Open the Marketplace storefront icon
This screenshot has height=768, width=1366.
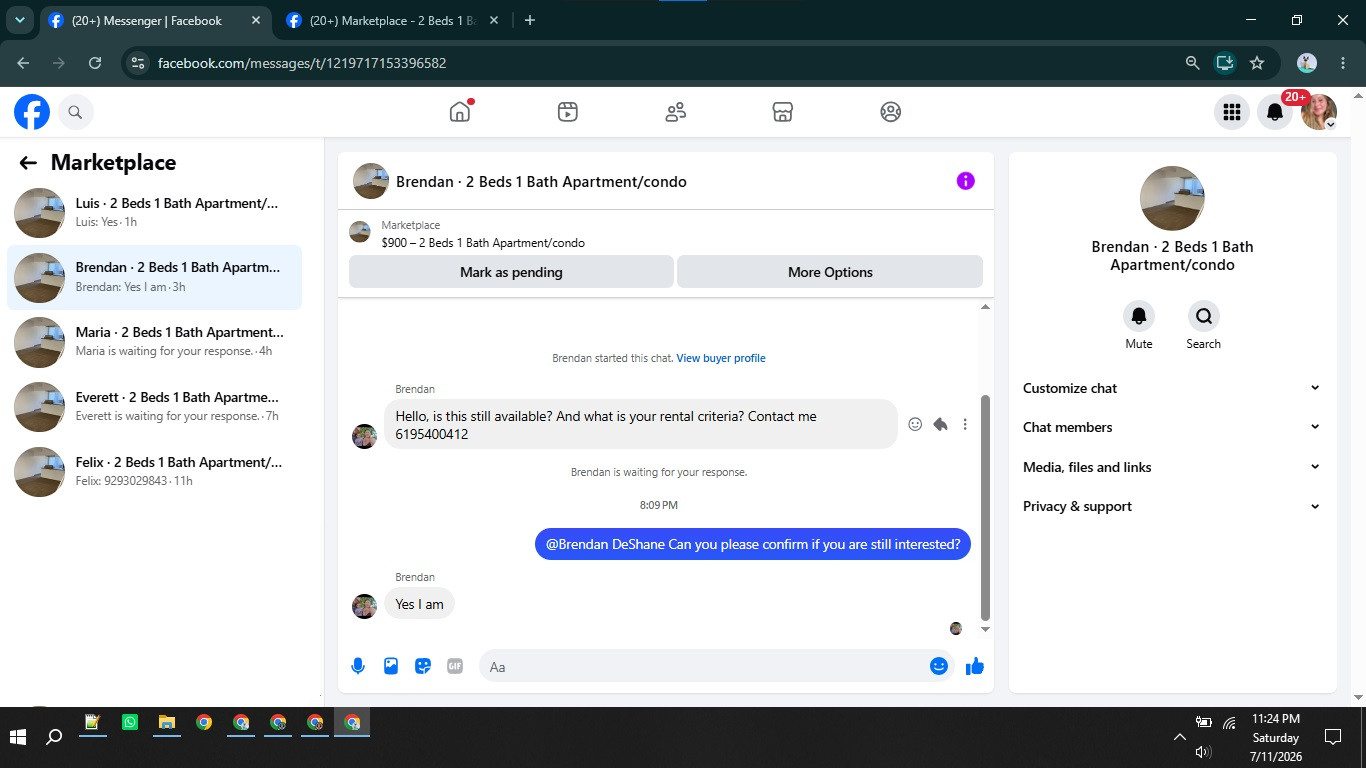pyautogui.click(x=783, y=112)
